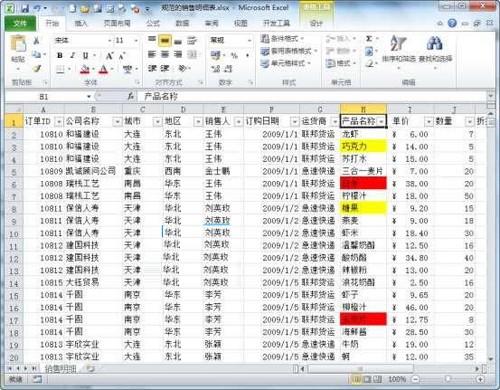
Task: Switch to the 插入 Insert ribbon tab
Action: coord(81,23)
